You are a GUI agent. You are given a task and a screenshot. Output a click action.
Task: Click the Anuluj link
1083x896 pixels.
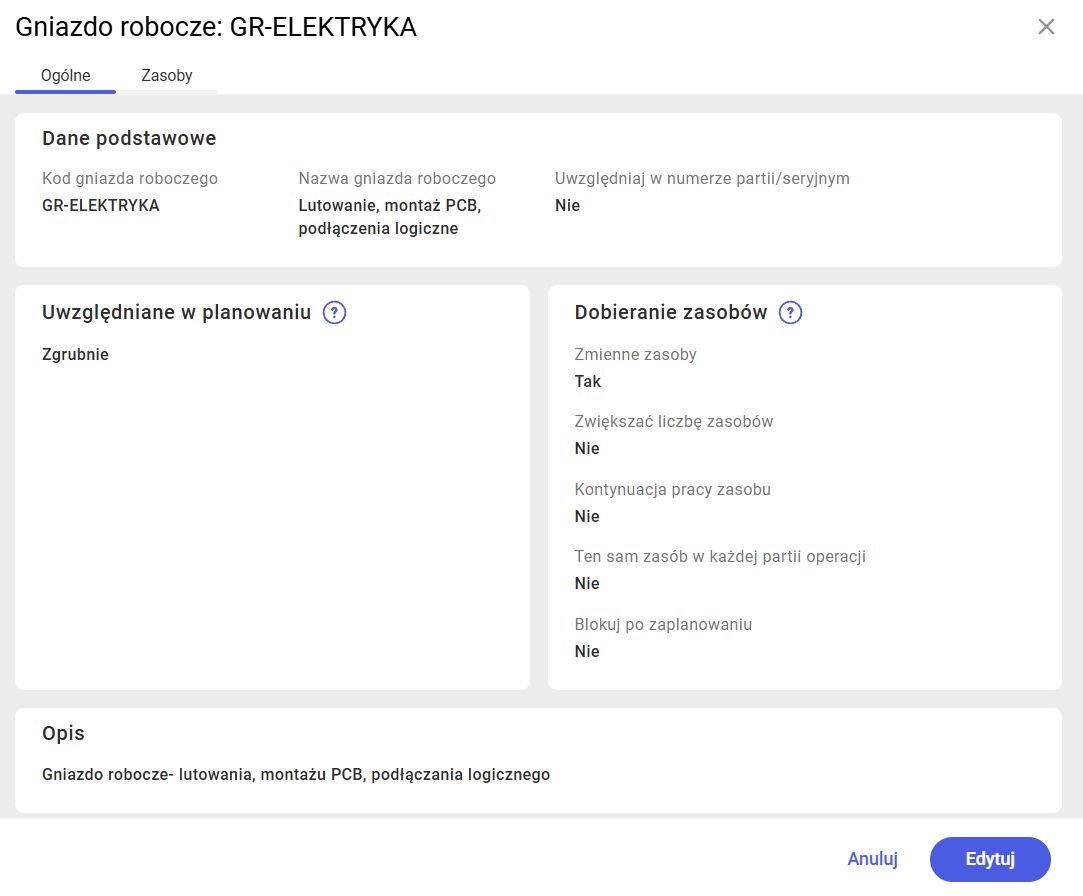(x=871, y=859)
